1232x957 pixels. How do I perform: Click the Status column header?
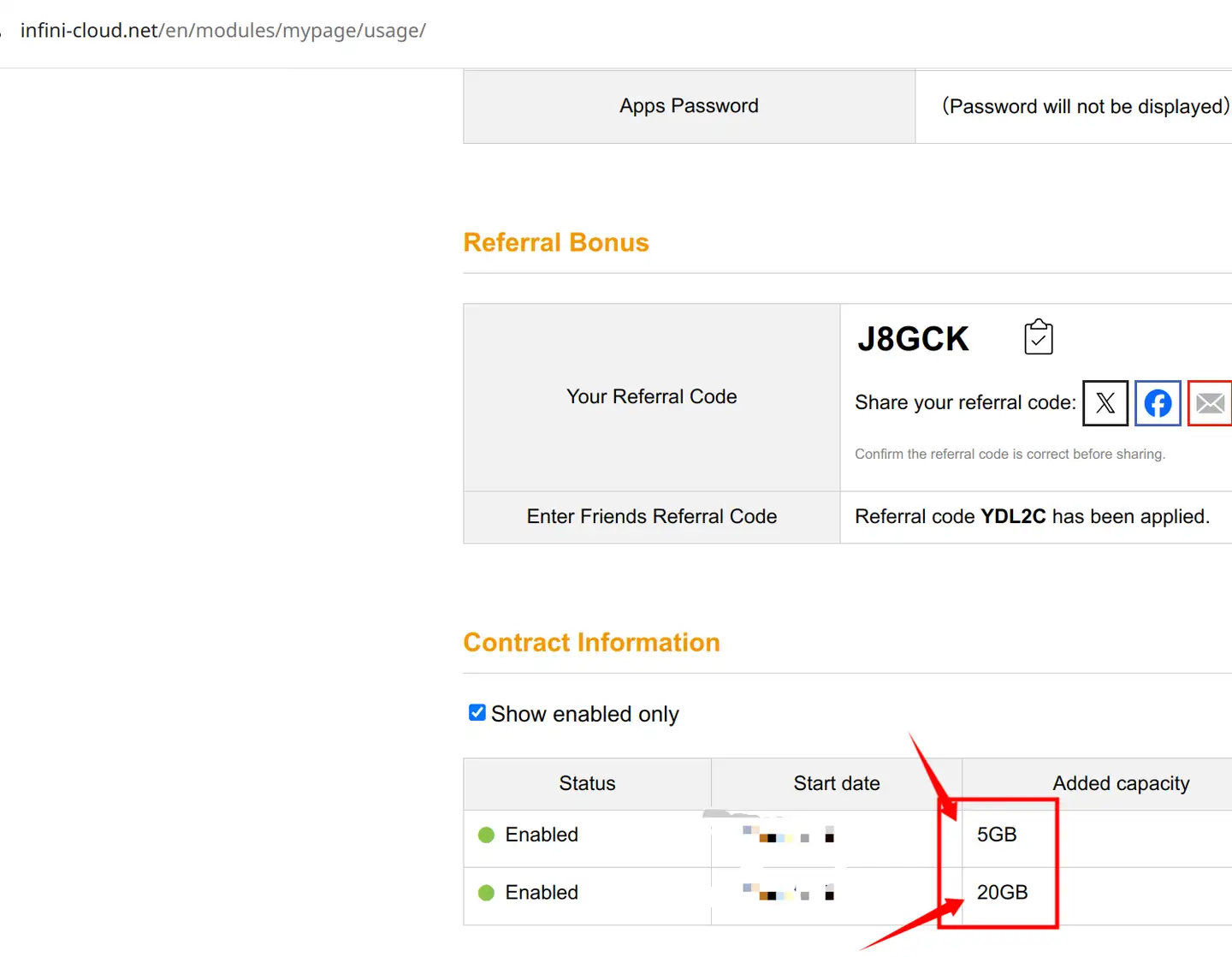(x=587, y=783)
